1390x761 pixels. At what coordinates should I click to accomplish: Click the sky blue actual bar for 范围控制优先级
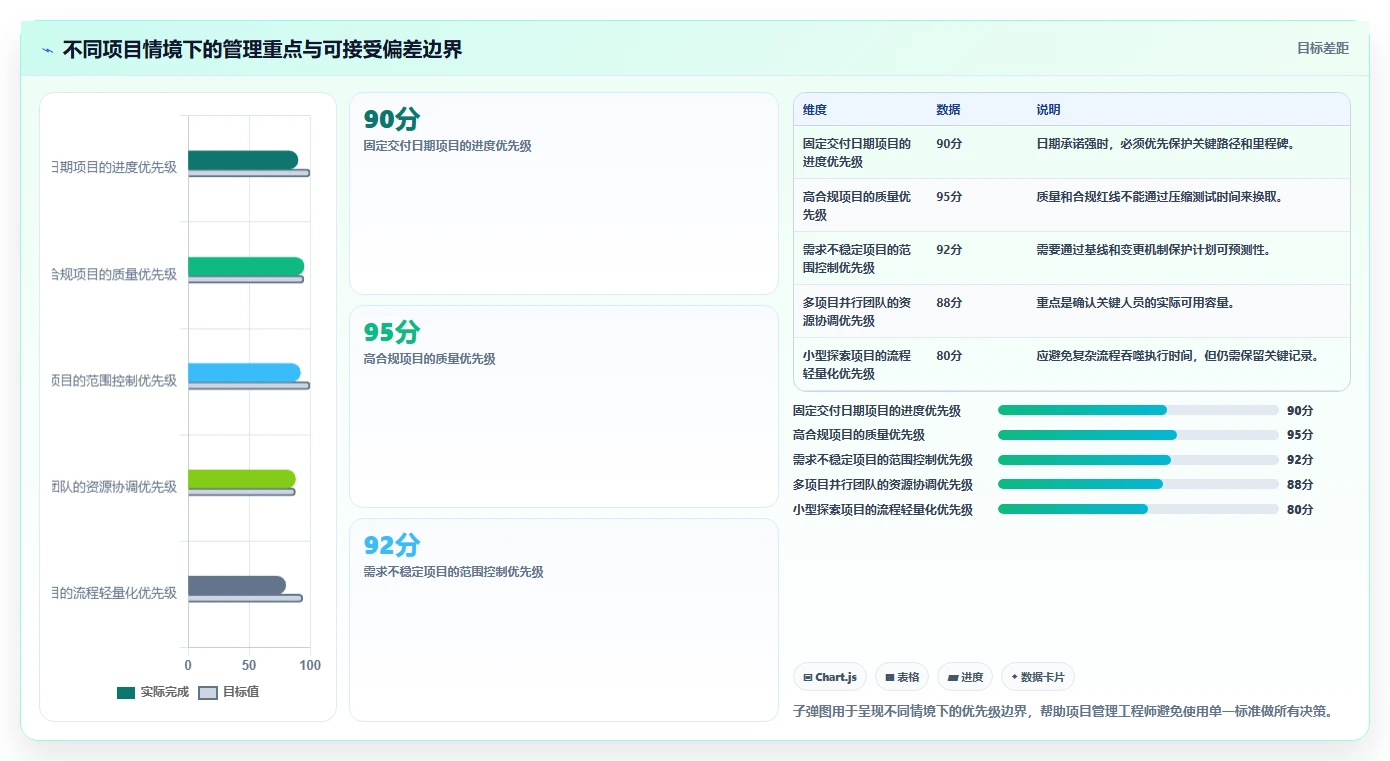pos(244,372)
